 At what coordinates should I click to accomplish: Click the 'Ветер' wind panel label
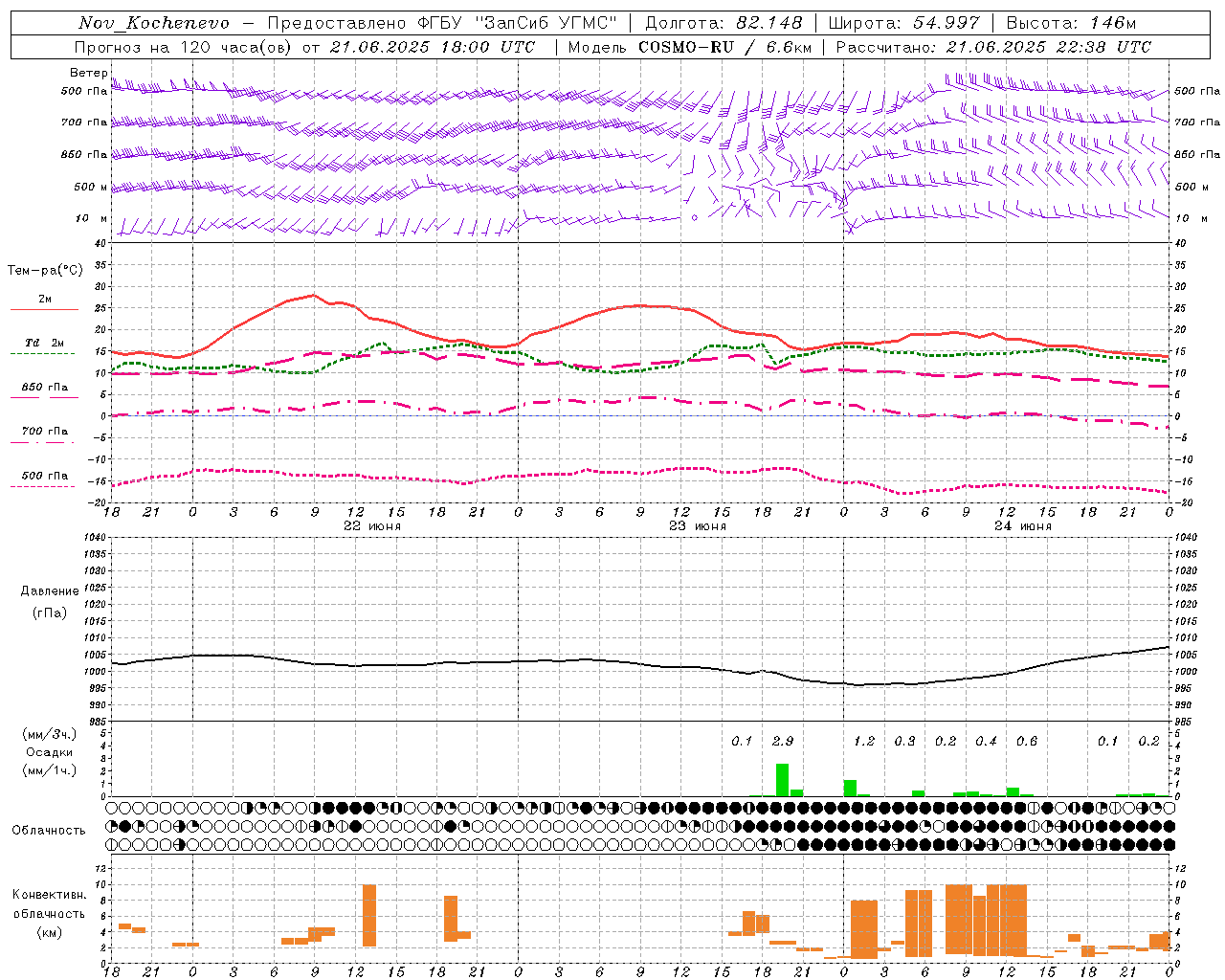pos(88,73)
